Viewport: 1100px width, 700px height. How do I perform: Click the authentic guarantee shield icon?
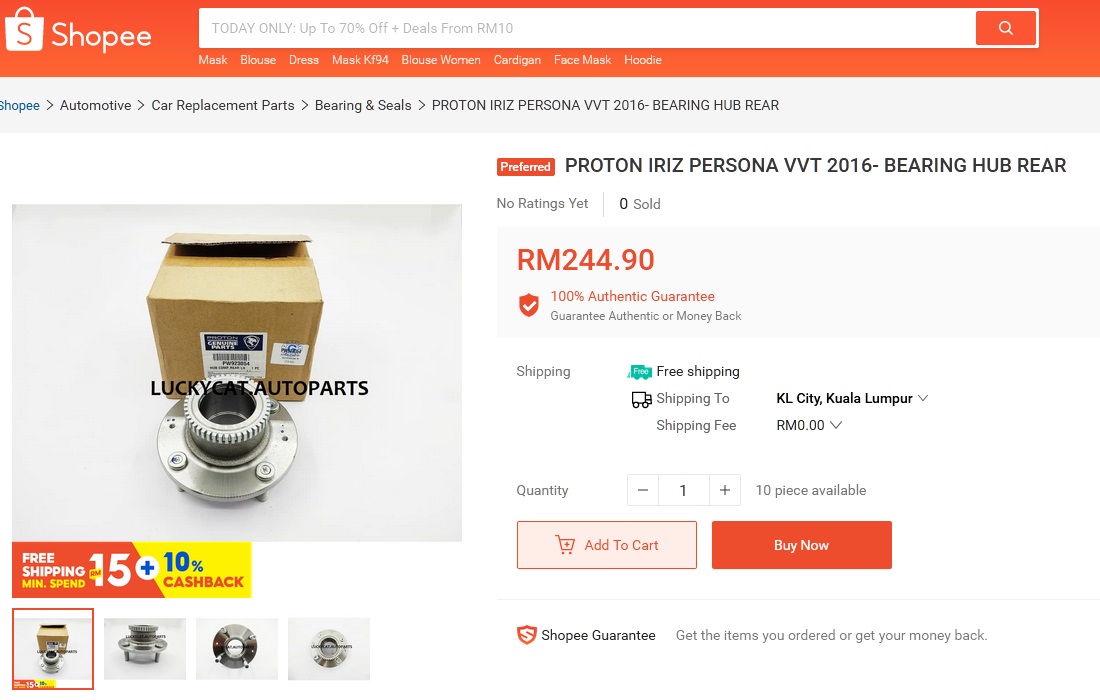[x=529, y=305]
